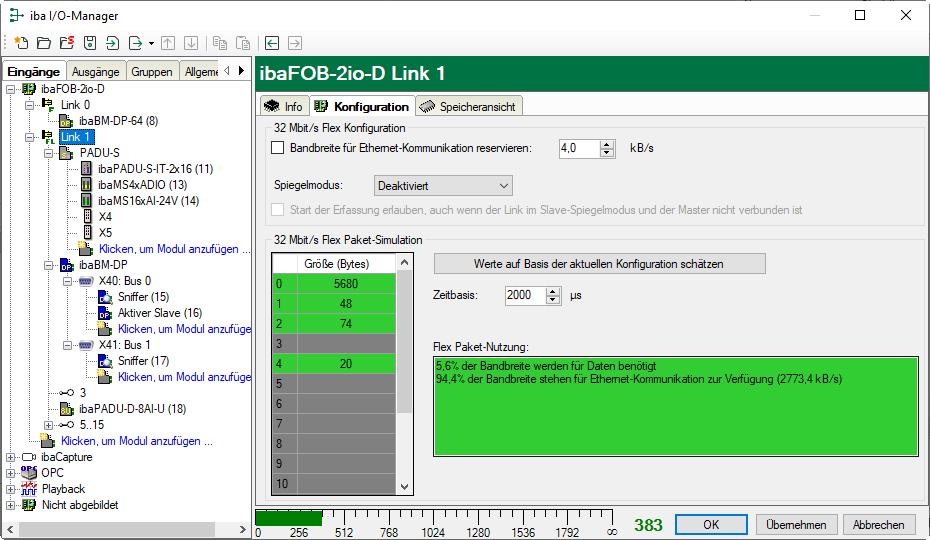Click the copy icon in toolbar
The height and width of the screenshot is (540, 930).
point(220,43)
